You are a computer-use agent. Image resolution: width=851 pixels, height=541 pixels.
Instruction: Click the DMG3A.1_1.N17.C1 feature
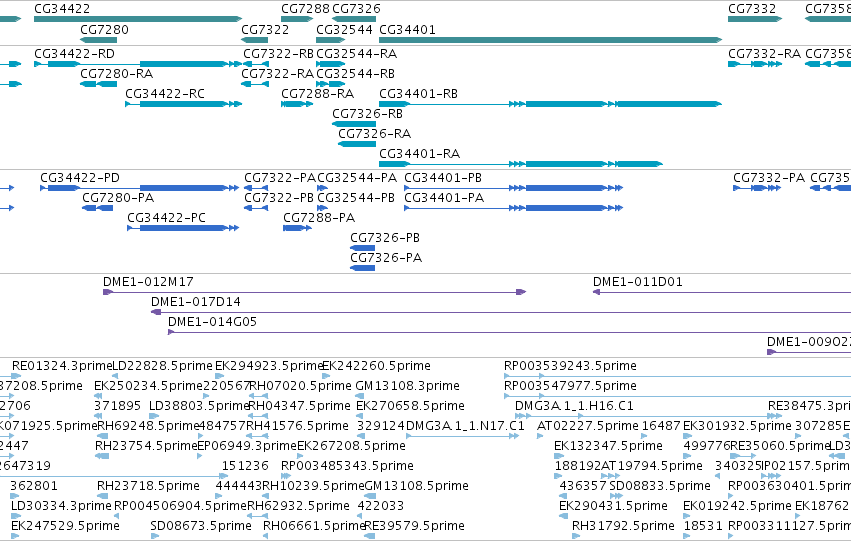462,436
